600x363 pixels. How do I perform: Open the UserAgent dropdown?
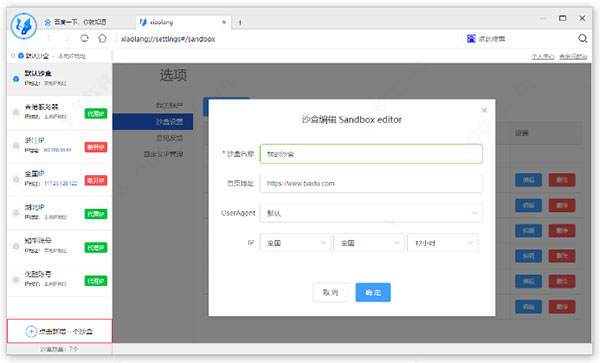point(371,213)
